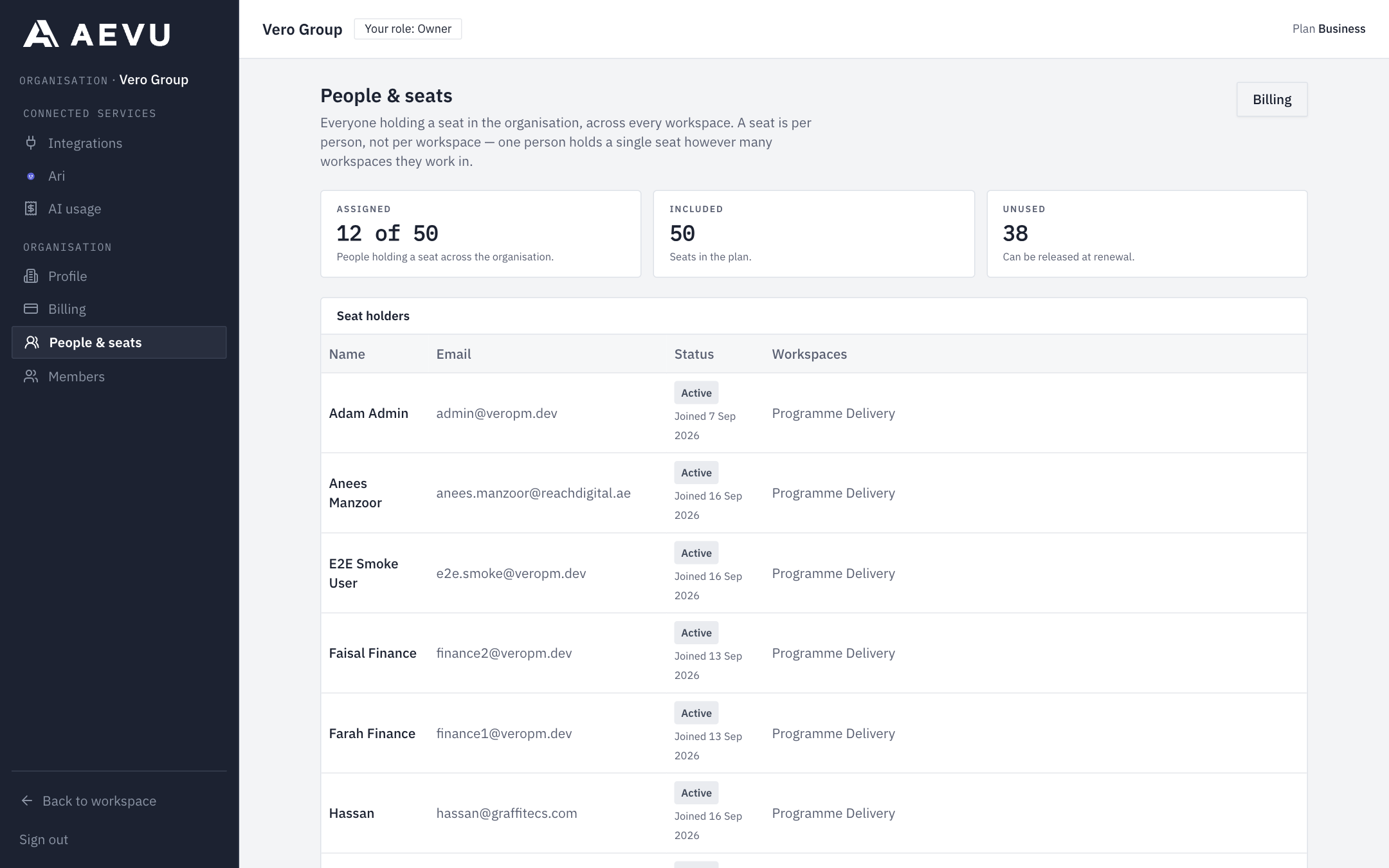Click the Your role: Owner badge
The image size is (1389, 868).
coord(408,29)
